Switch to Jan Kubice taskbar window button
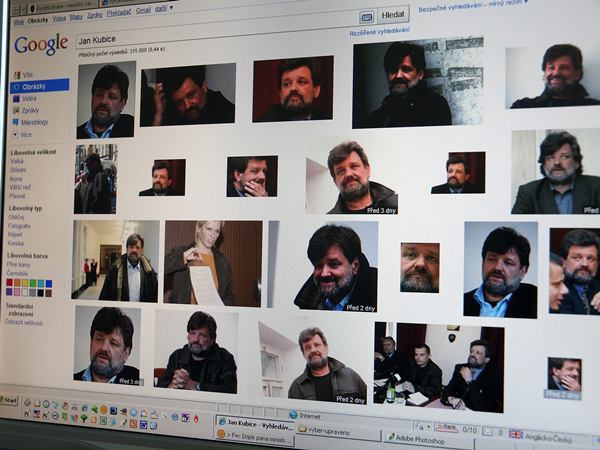Image resolution: width=600 pixels, height=450 pixels. point(254,424)
